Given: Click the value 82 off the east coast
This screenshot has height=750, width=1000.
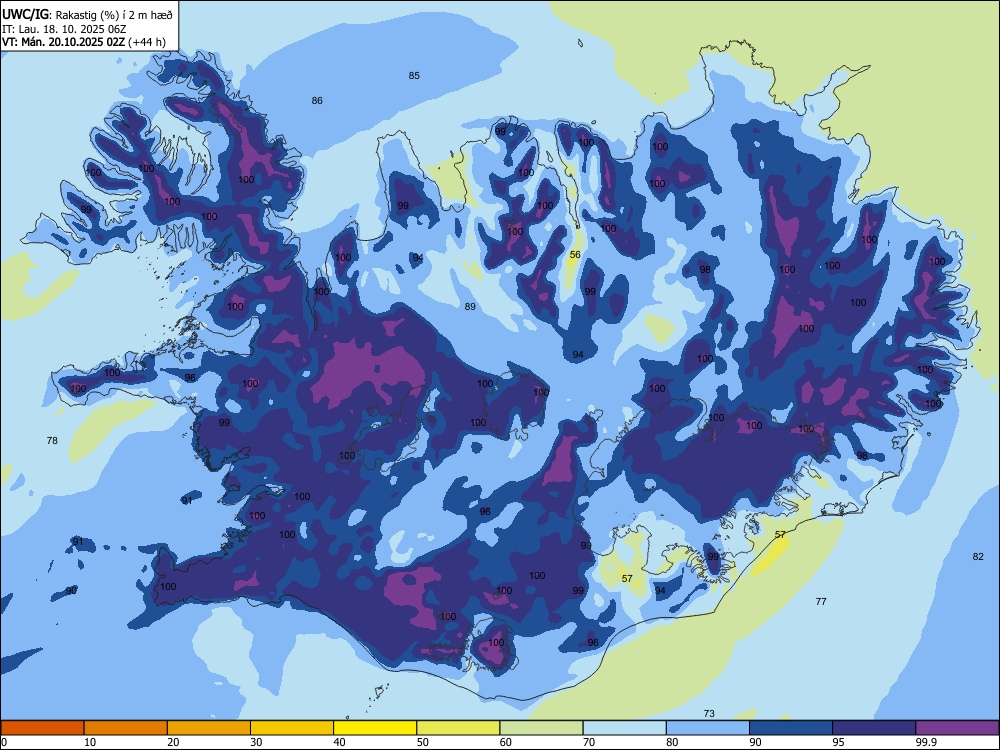Looking at the screenshot, I should 978,556.
